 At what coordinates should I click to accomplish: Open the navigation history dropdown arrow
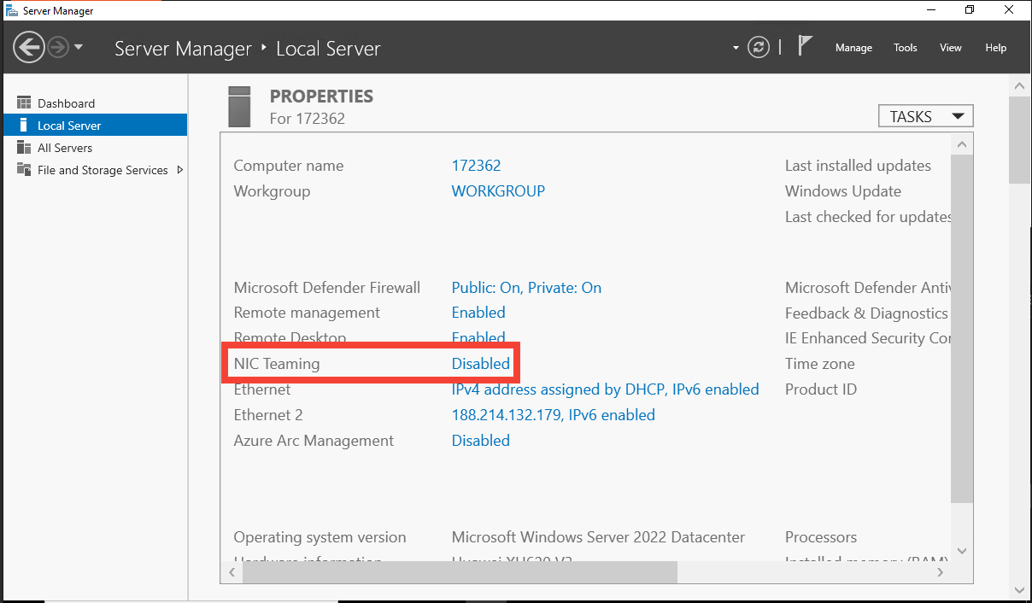pos(78,47)
